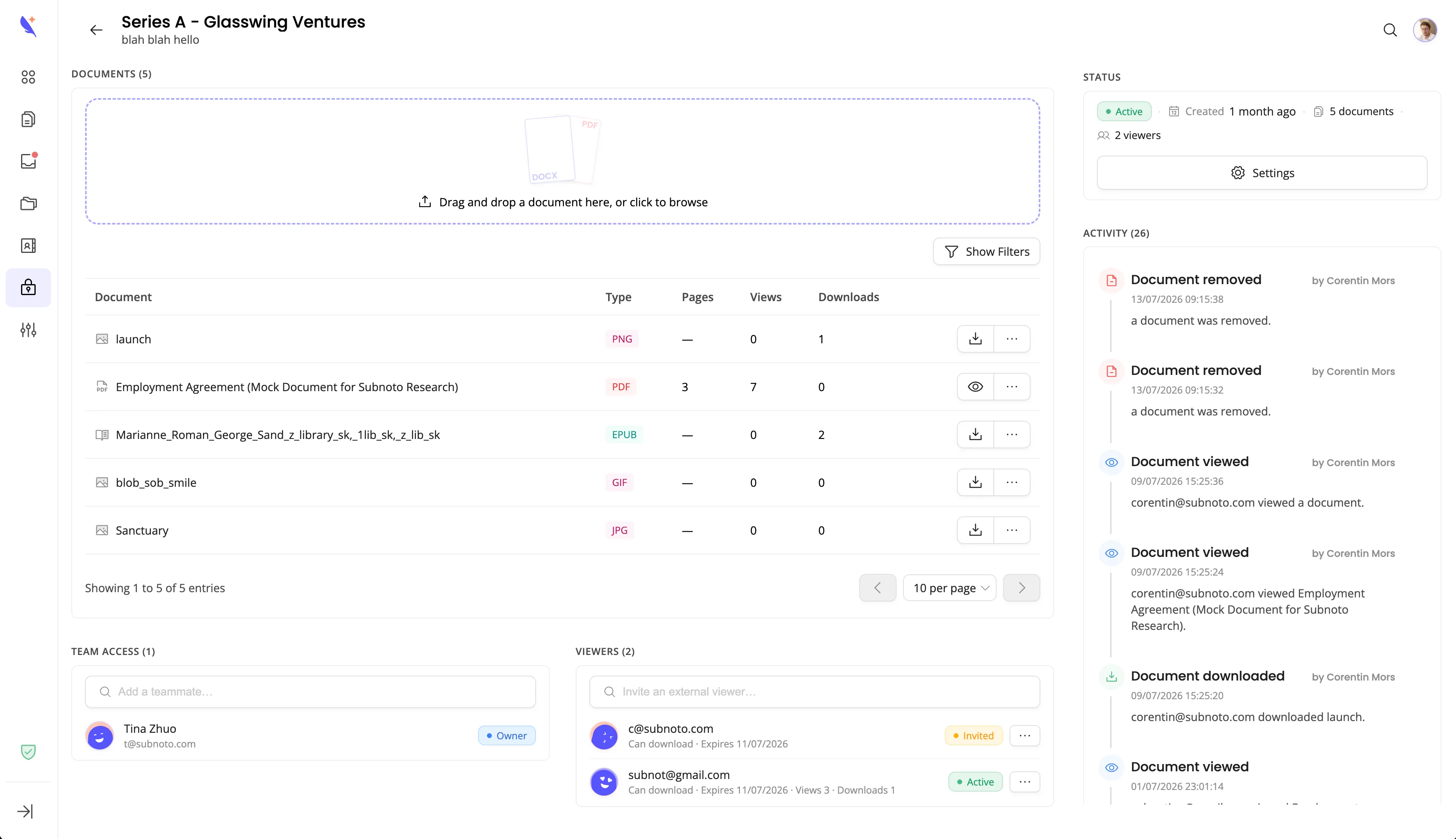Open more options for launch row
The width and height of the screenshot is (1456, 839).
[1012, 339]
